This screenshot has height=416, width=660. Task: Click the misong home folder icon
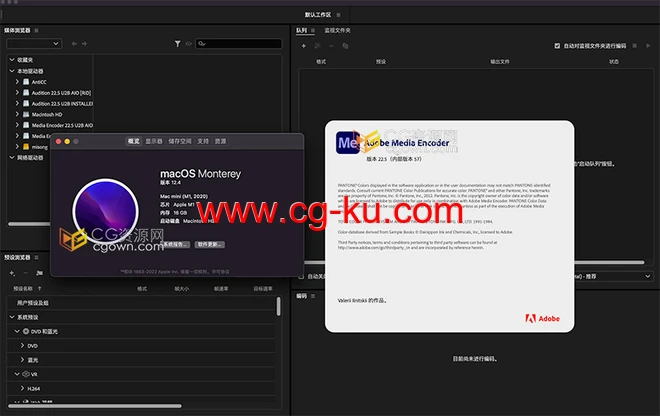(26, 147)
